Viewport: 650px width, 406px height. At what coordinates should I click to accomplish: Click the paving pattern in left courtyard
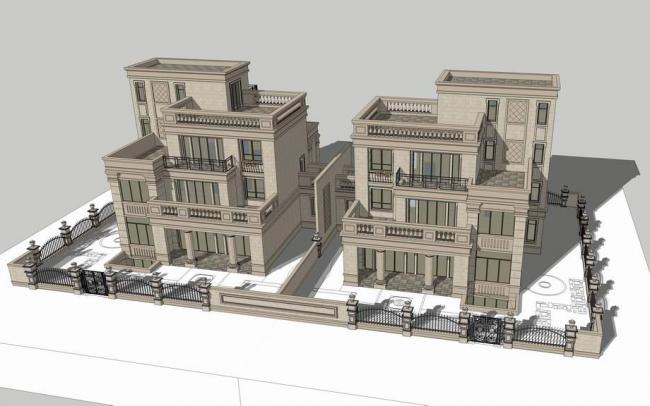[x=112, y=244]
